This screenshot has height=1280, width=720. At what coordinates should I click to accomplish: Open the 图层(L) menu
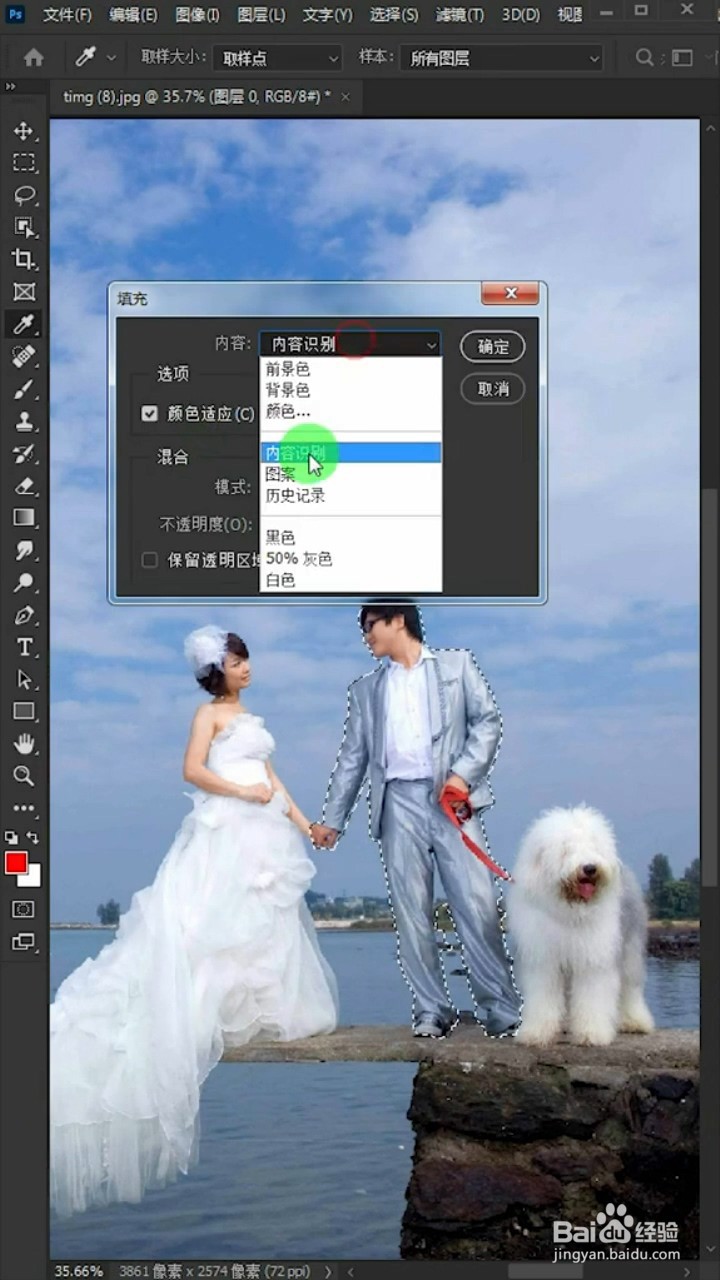pos(261,15)
